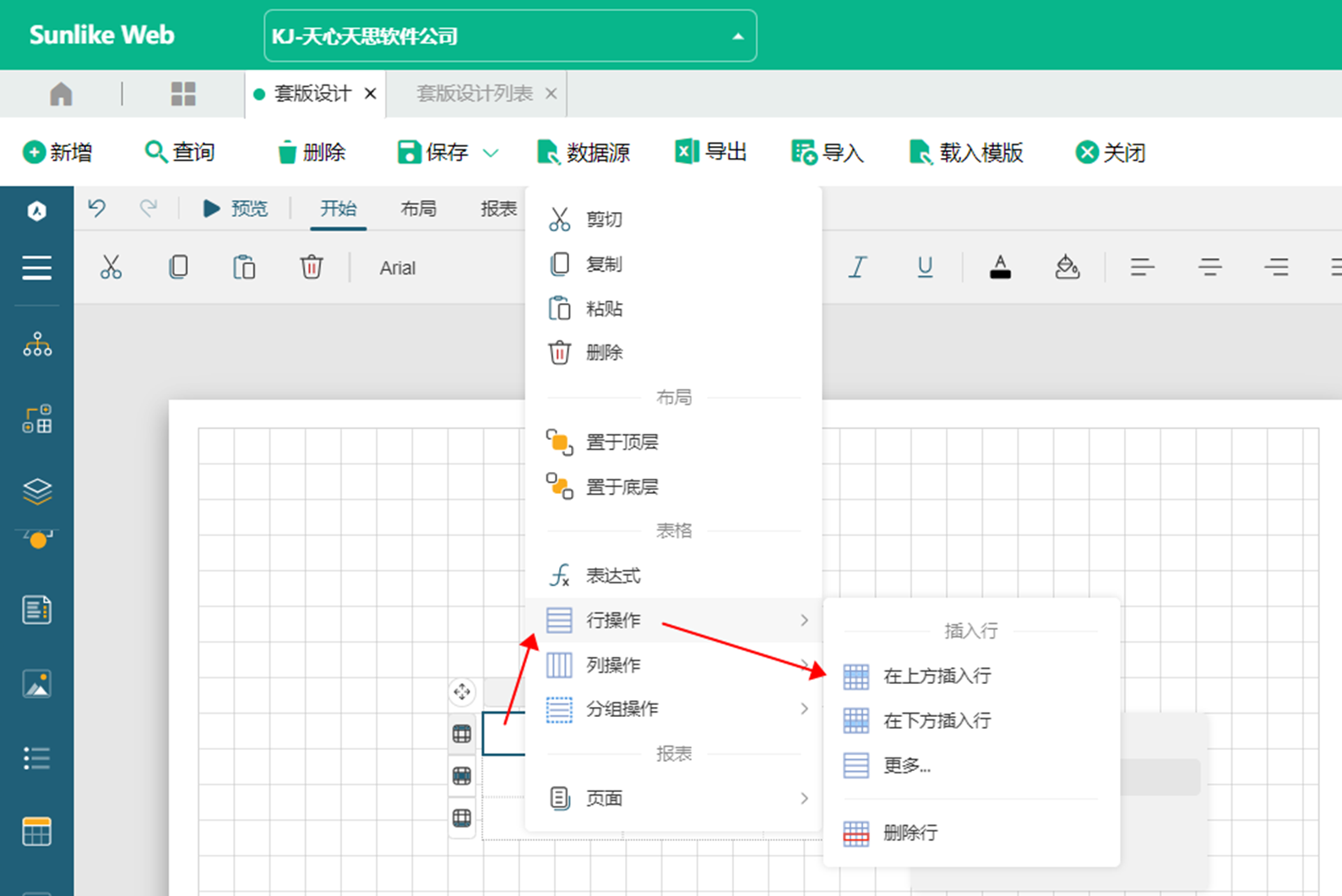Expand the 页面 submenu
The width and height of the screenshot is (1342, 896).
(673, 798)
